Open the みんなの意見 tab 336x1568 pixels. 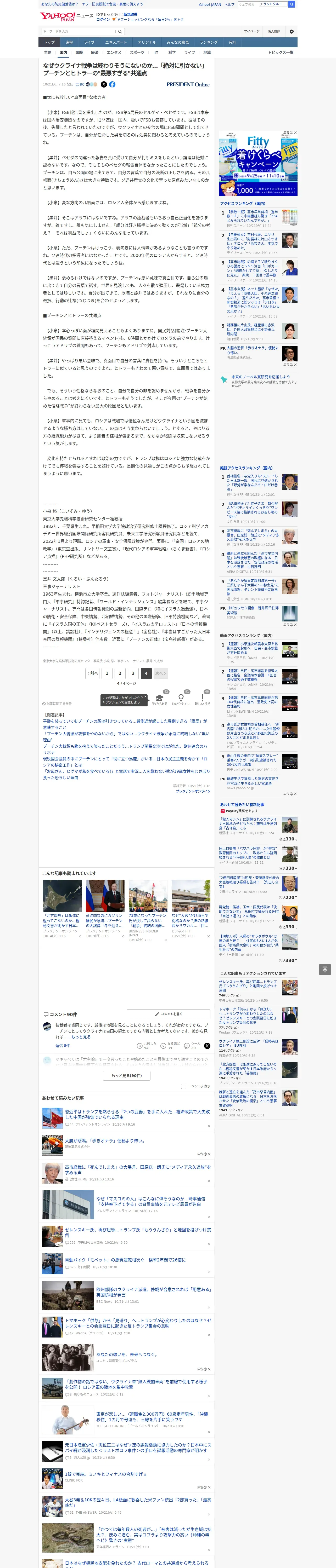tap(177, 43)
